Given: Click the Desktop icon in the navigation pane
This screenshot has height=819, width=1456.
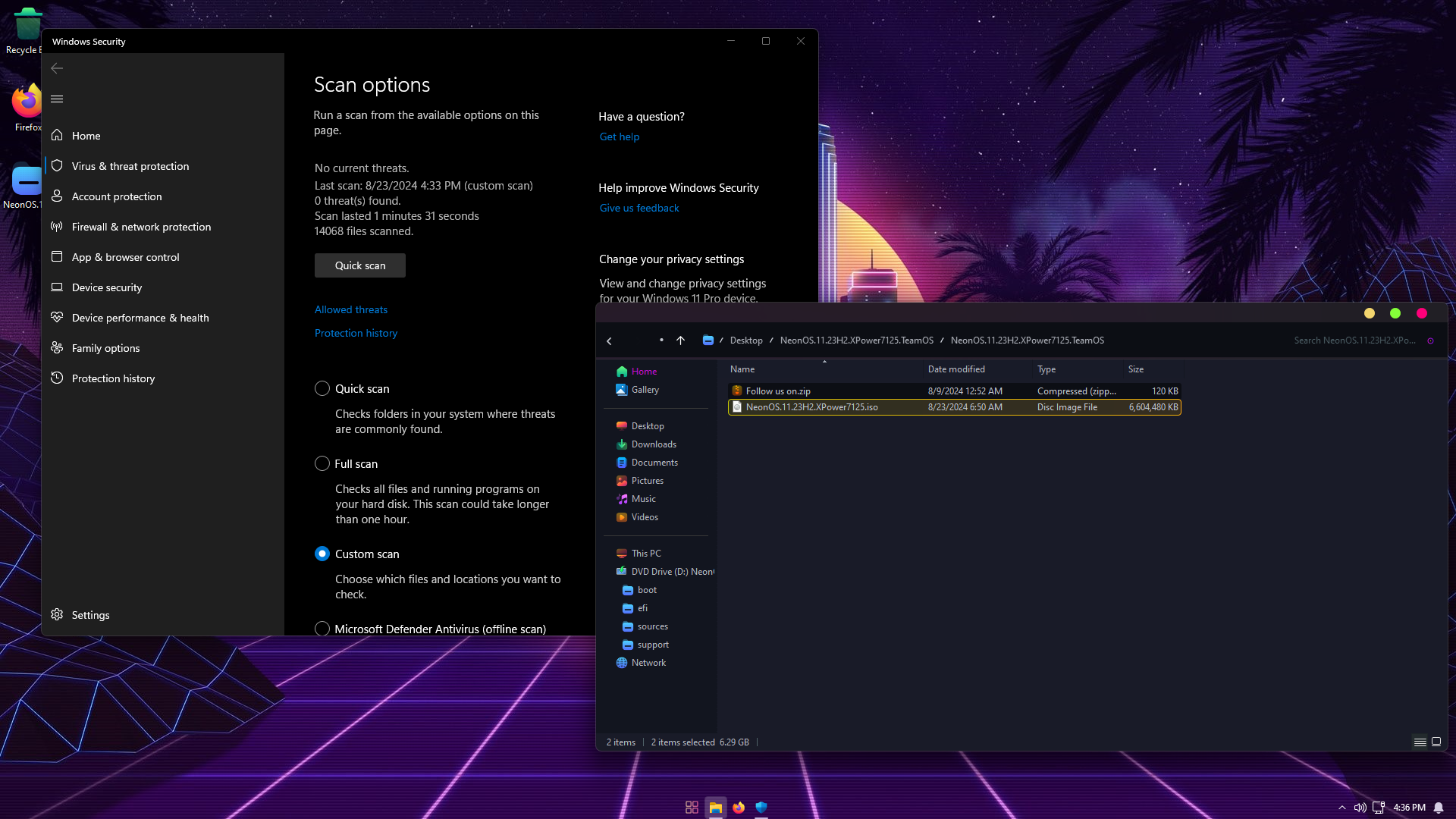Looking at the screenshot, I should point(622,426).
